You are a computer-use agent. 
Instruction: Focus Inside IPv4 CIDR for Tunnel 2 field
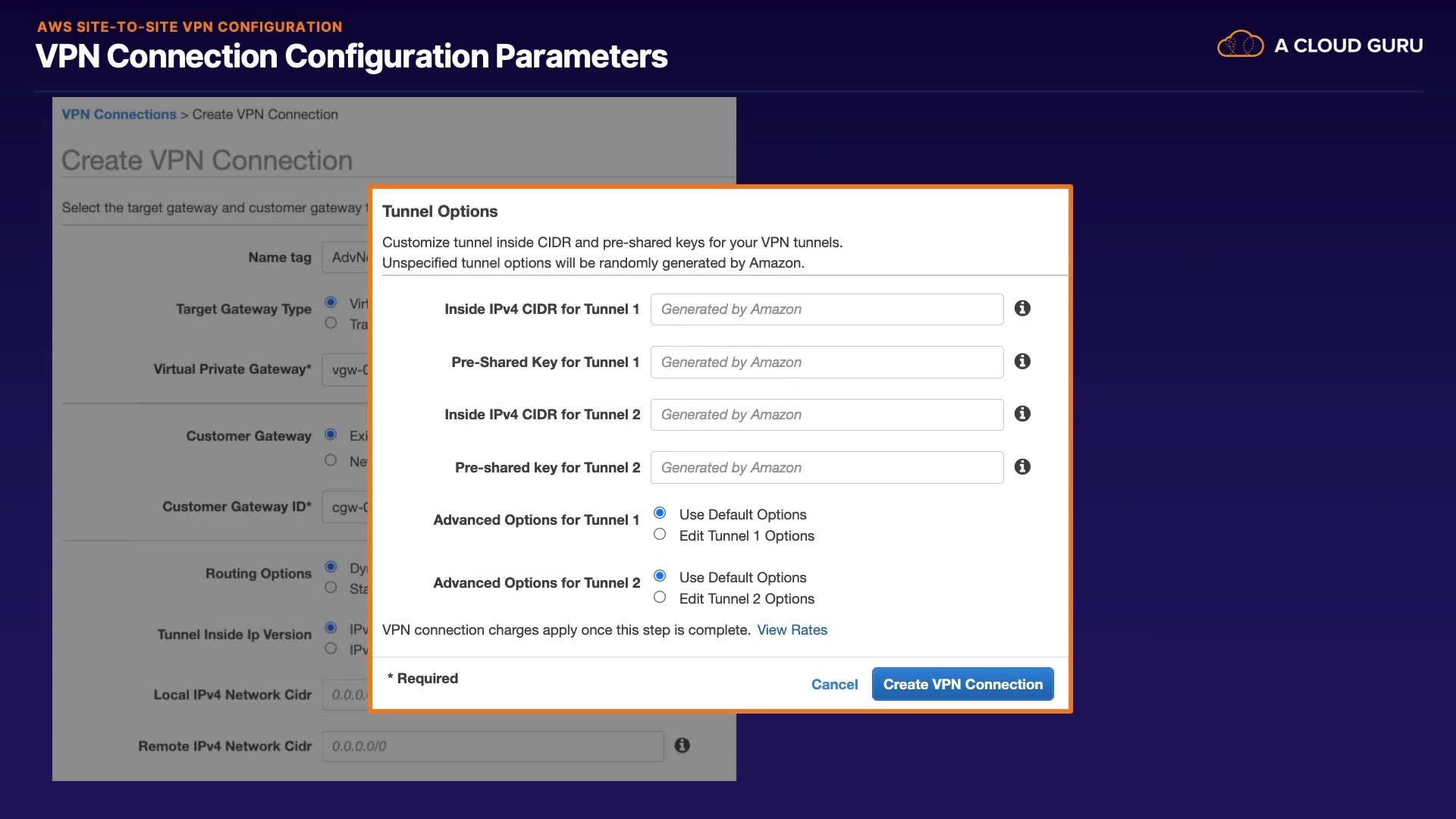(827, 415)
